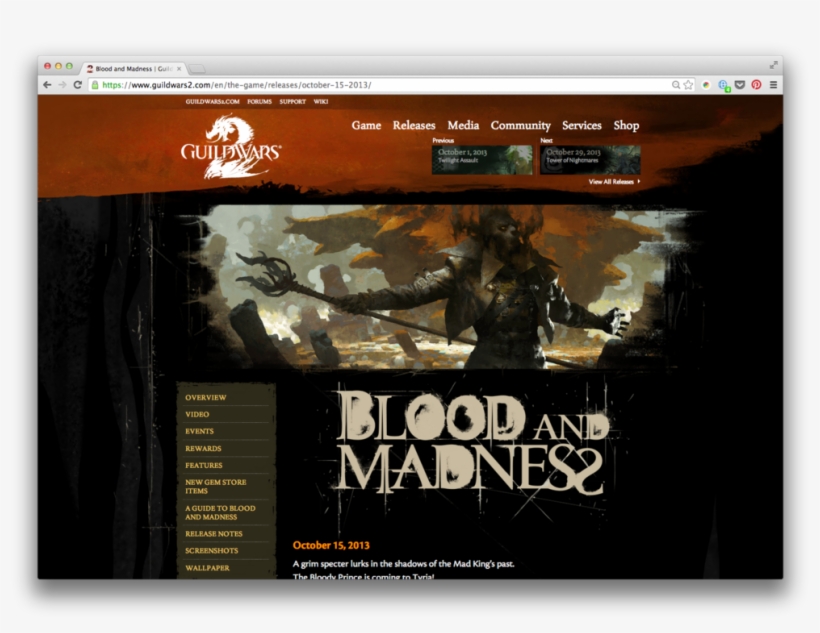
Task: Close the Blood and Madness tab
Action: tap(179, 69)
